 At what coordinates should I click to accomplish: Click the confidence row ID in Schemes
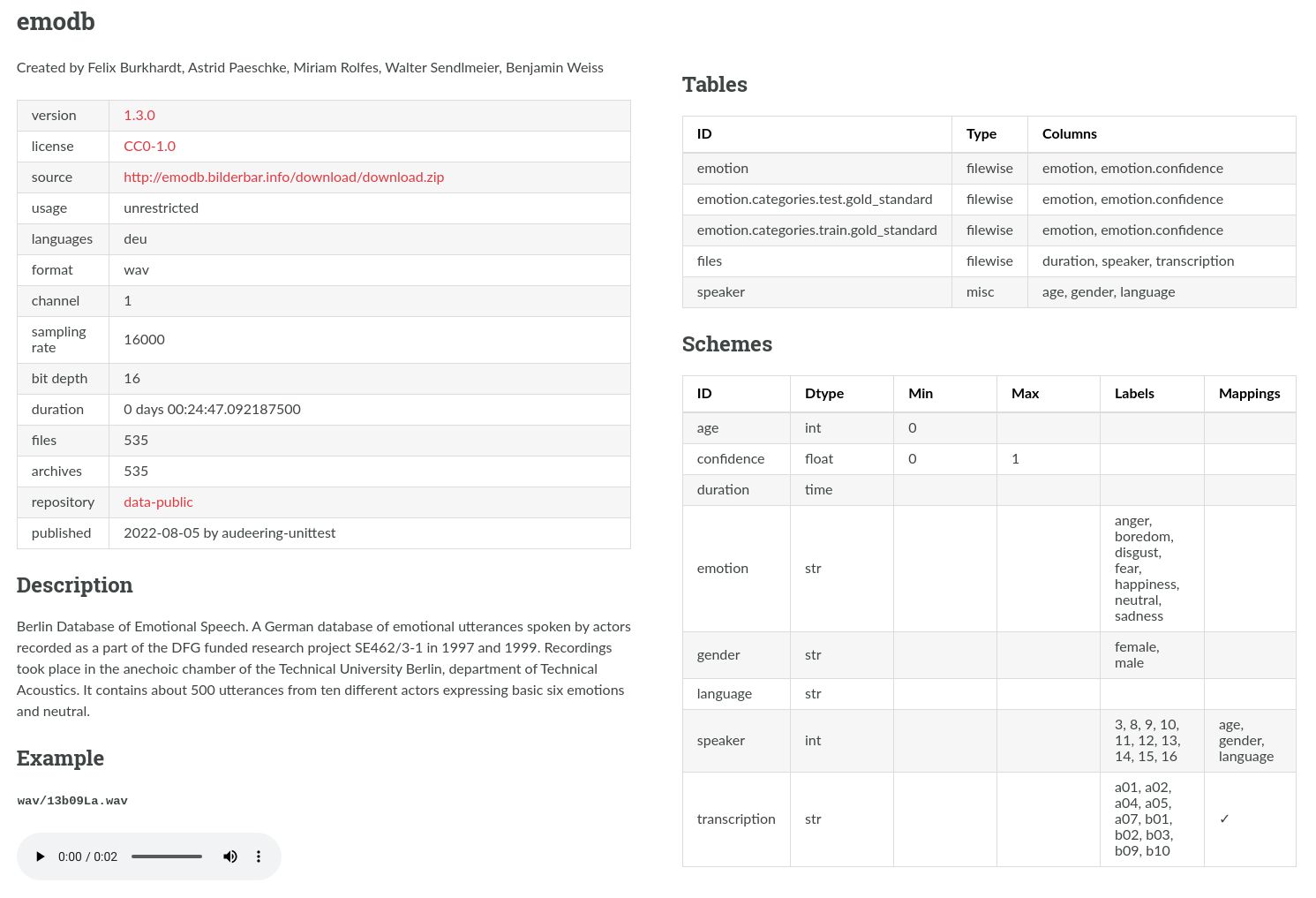point(730,459)
